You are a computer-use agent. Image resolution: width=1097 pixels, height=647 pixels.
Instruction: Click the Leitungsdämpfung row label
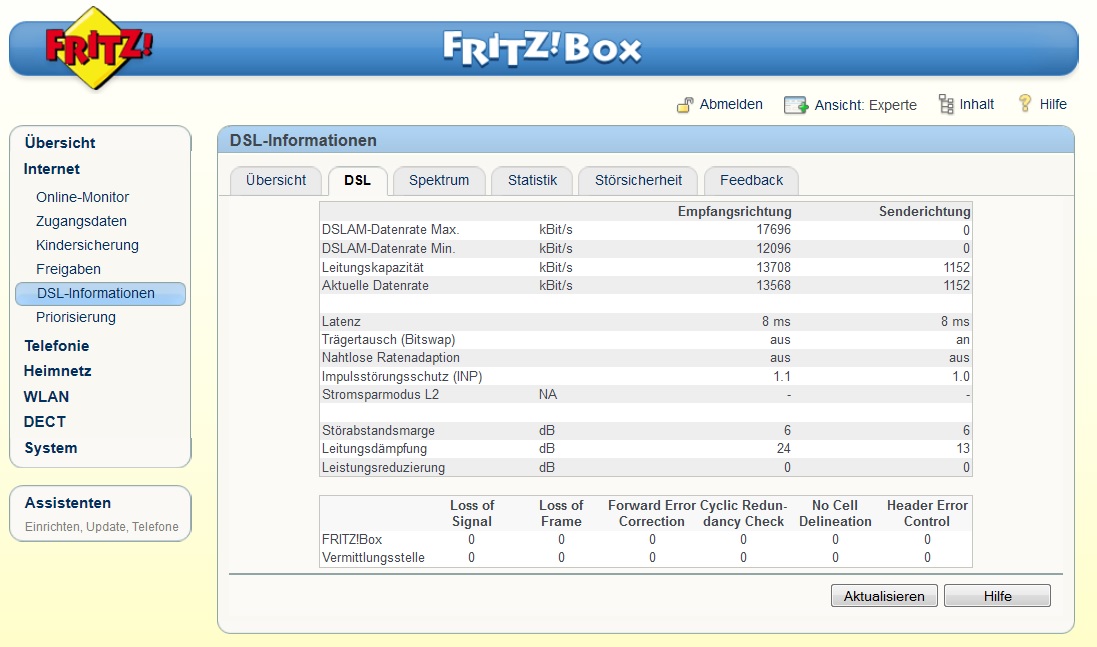374,448
